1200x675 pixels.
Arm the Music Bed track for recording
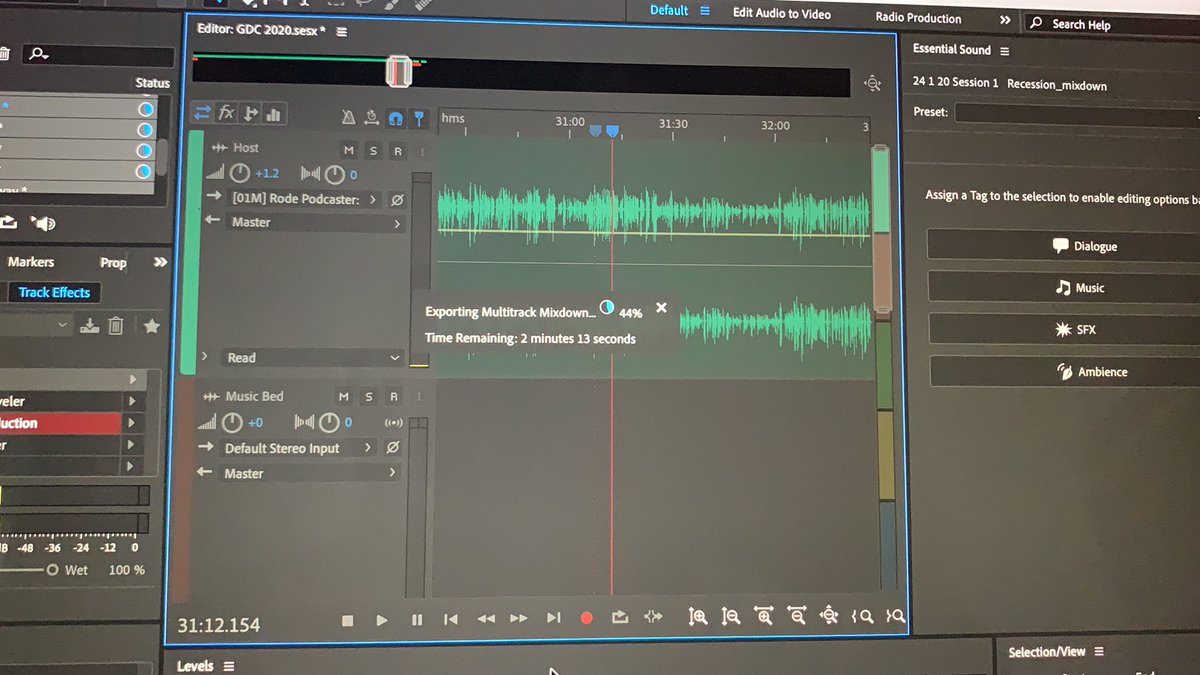[393, 396]
